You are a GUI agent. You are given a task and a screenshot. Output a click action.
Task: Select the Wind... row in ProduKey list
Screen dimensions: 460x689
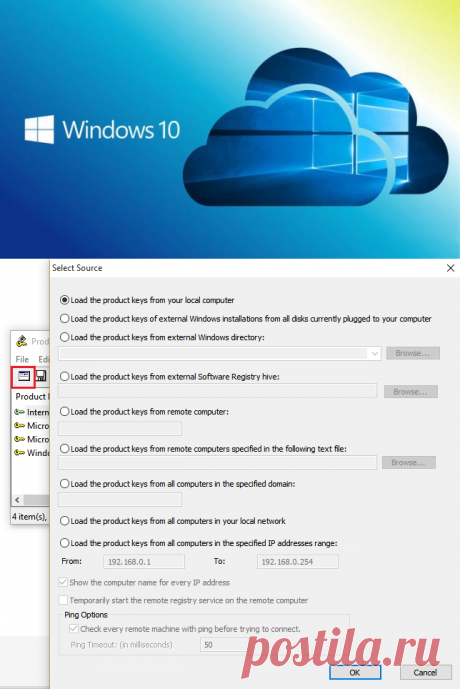click(x=32, y=453)
